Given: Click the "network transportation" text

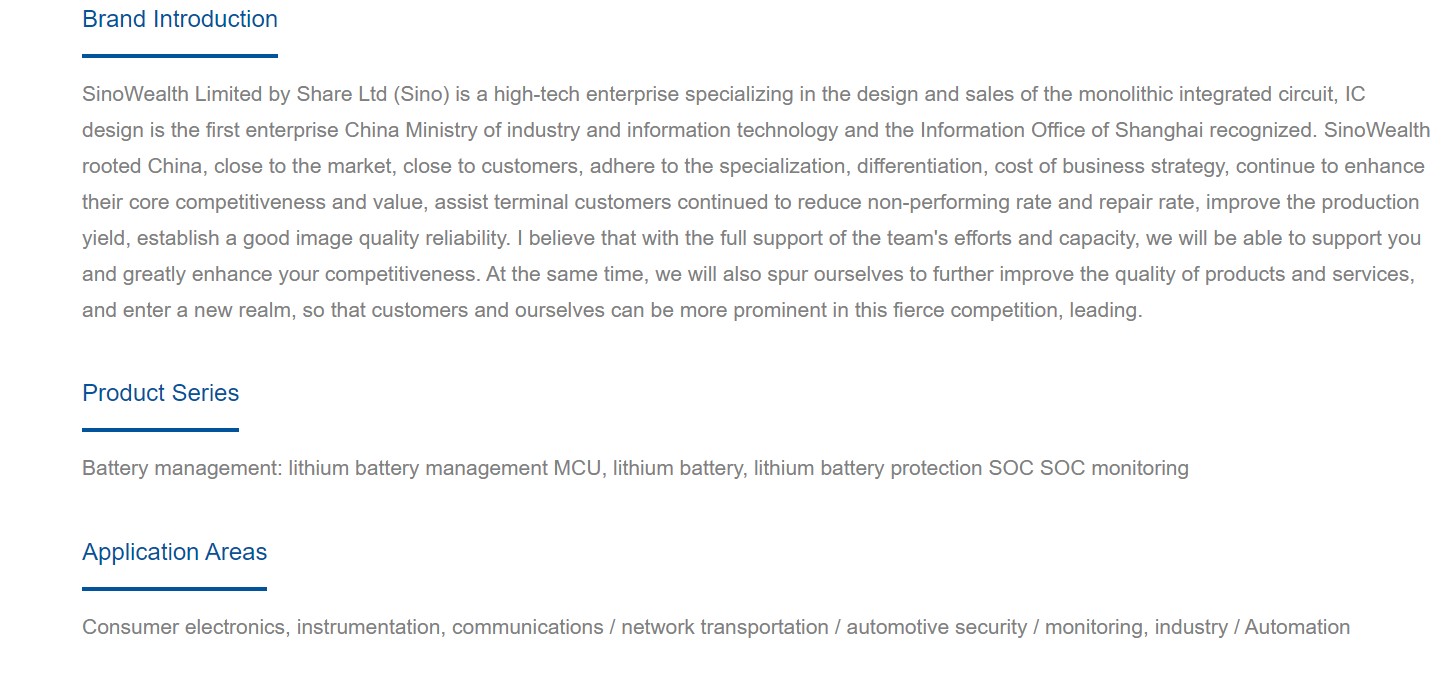Looking at the screenshot, I should coord(725,628).
